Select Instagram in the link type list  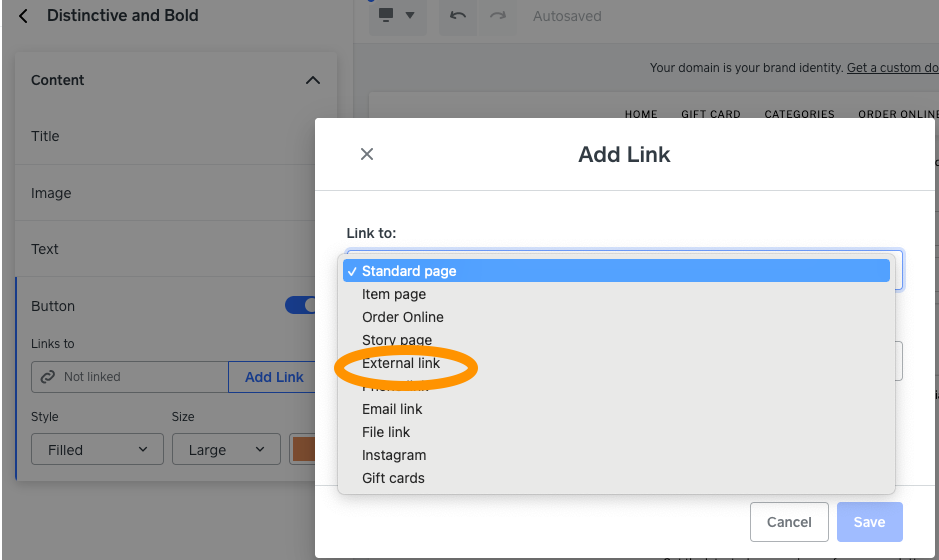(394, 455)
